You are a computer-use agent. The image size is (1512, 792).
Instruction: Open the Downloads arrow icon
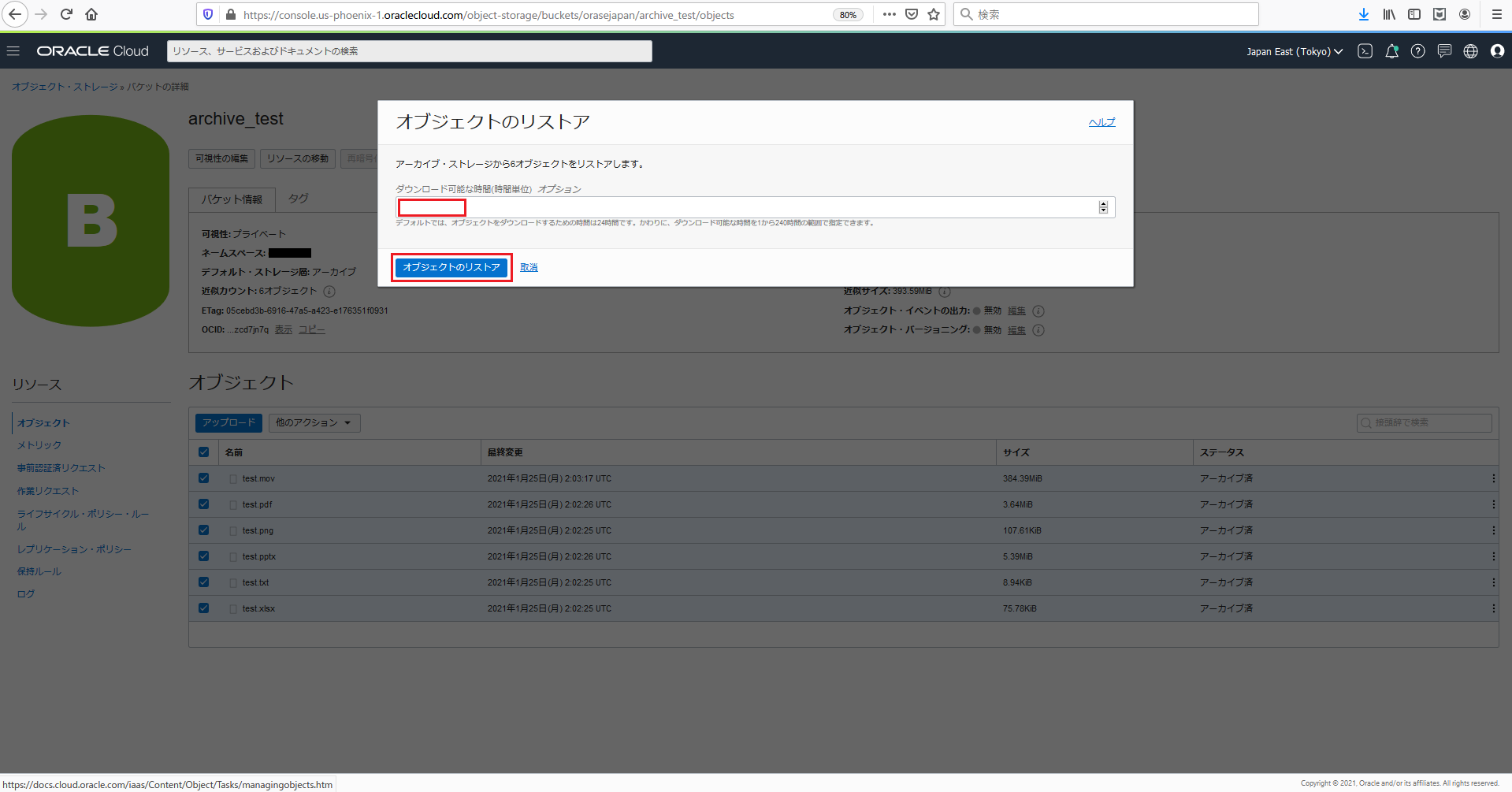(x=1364, y=14)
